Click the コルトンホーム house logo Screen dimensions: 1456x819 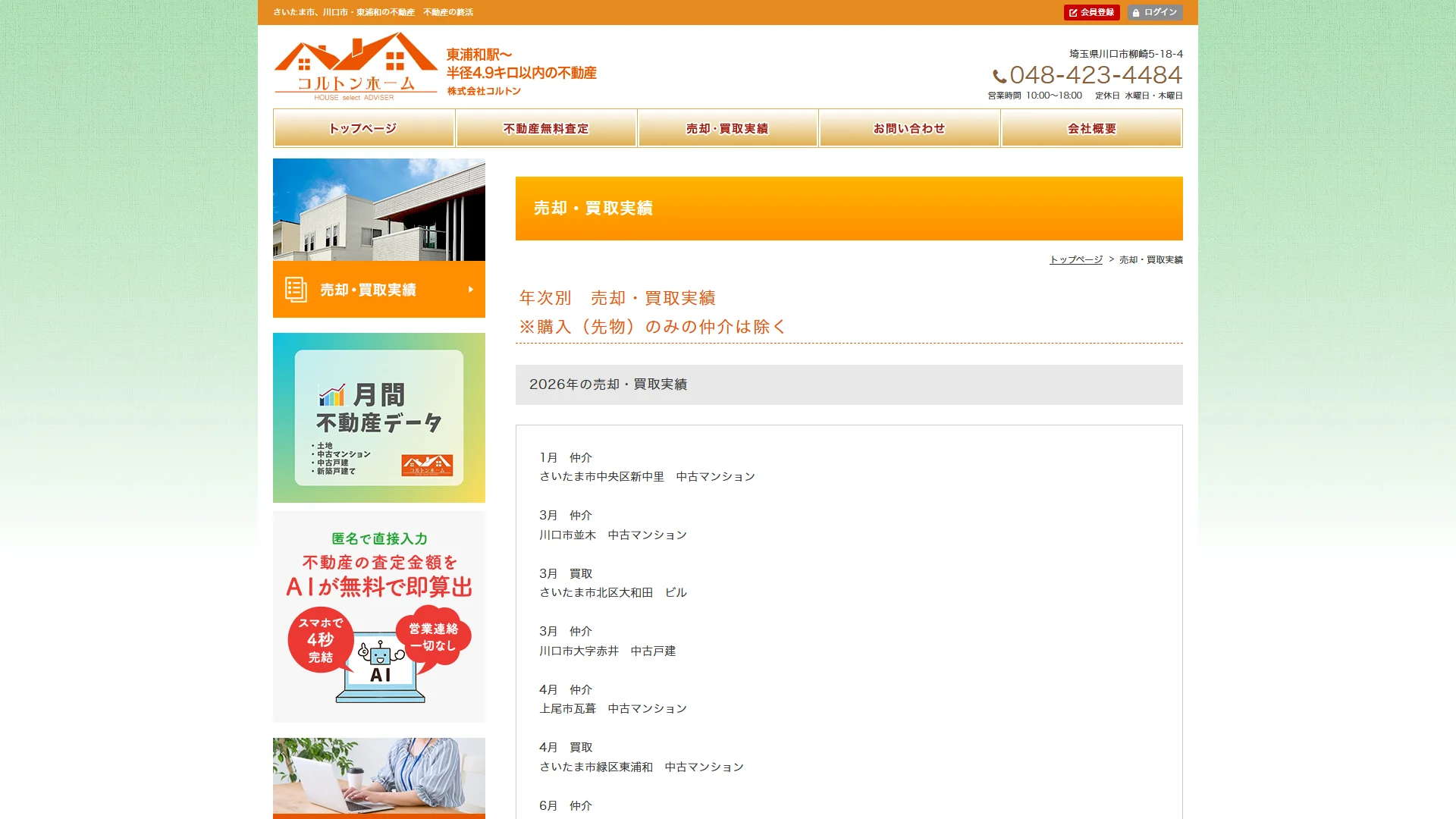[x=356, y=66]
